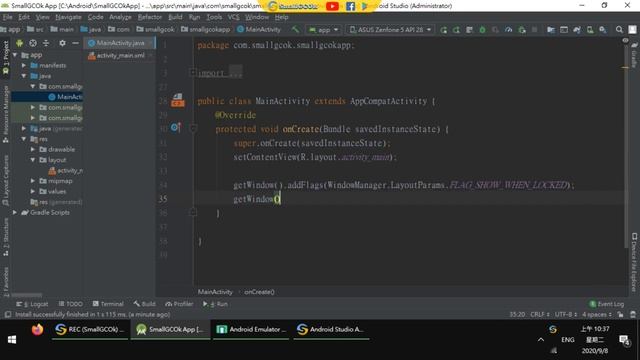
Task: Toggle the Resource Manager side panel
Action: pos(5,113)
